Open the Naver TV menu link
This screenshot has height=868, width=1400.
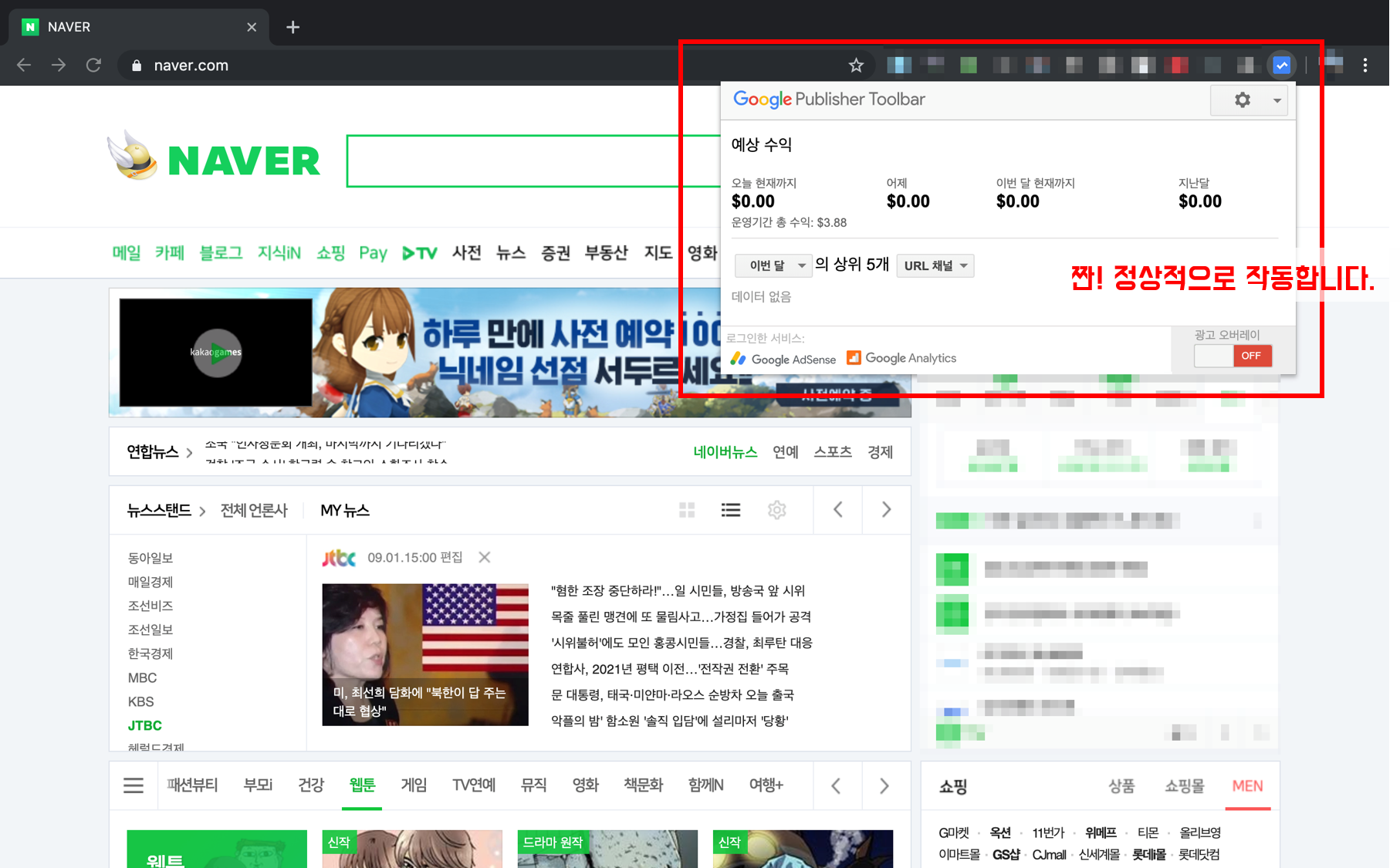point(420,252)
